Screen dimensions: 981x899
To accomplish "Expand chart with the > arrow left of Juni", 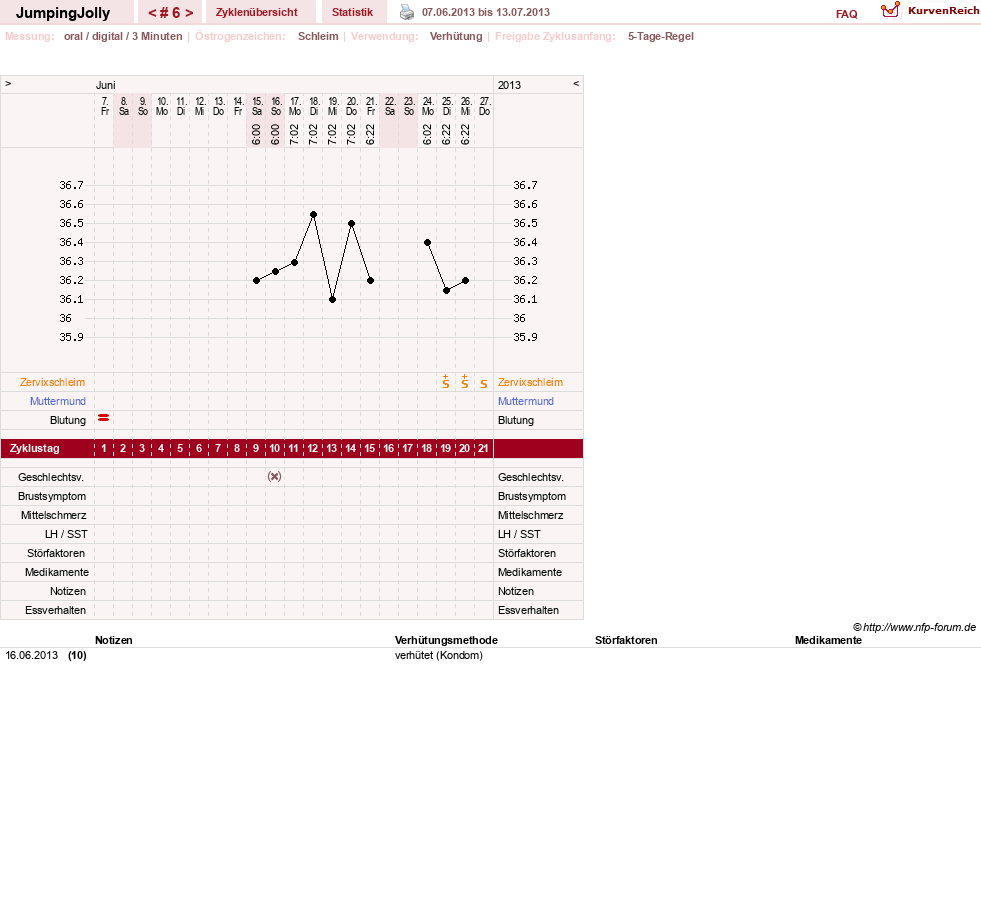I will 8,83.
